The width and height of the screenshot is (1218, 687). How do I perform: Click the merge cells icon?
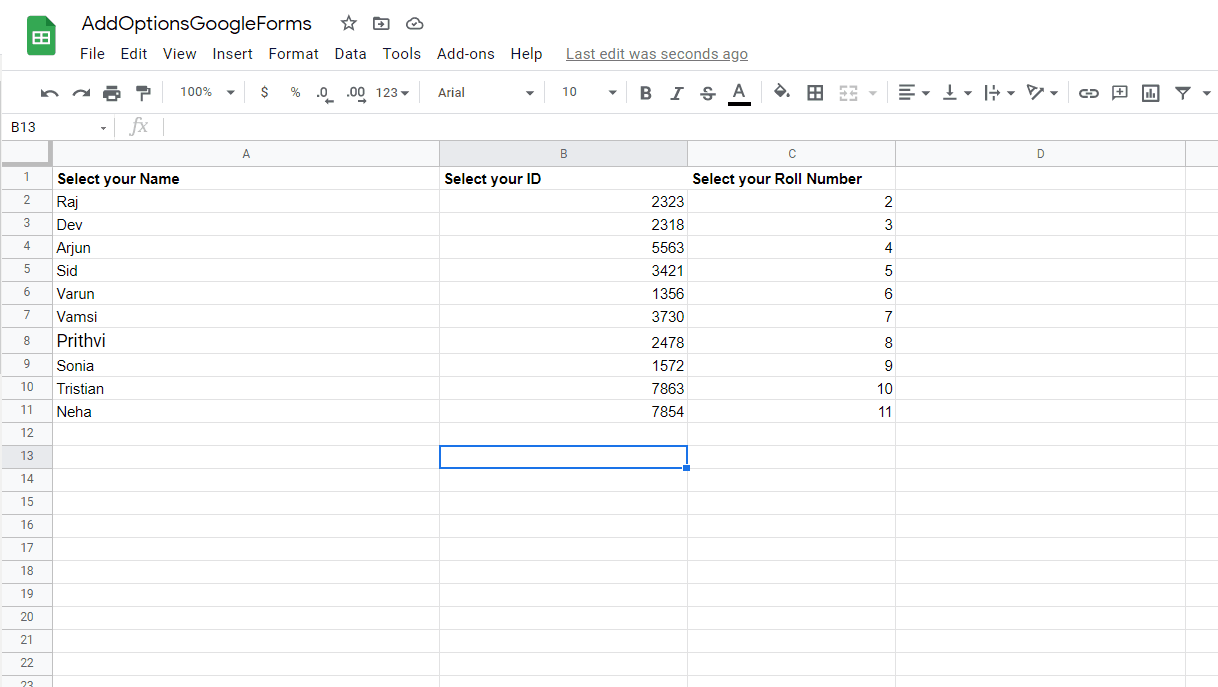pyautogui.click(x=848, y=93)
